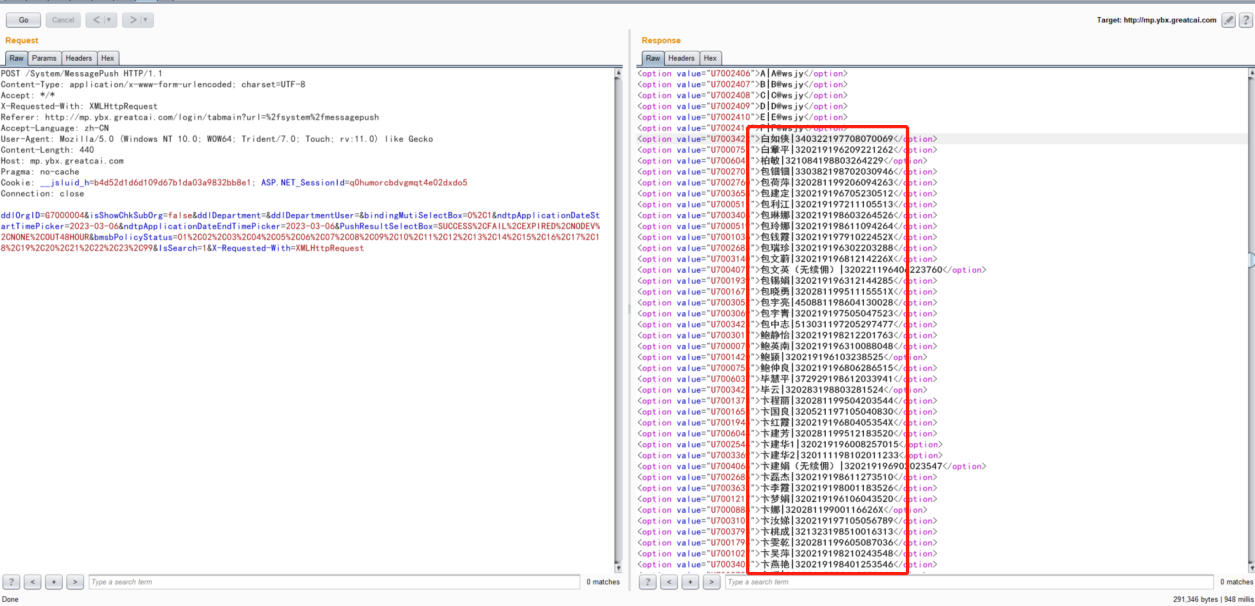Jump to previous match in request search
The width and height of the screenshot is (1255, 606).
(x=31, y=582)
